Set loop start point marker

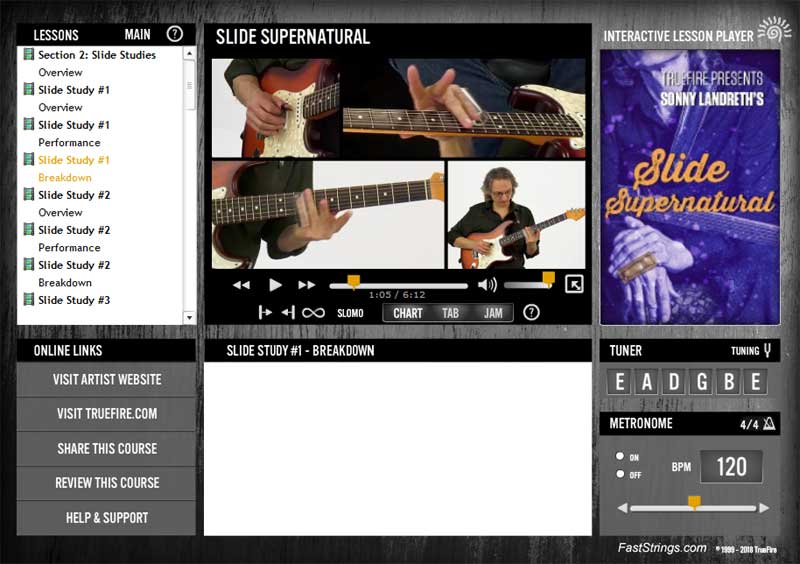(265, 312)
